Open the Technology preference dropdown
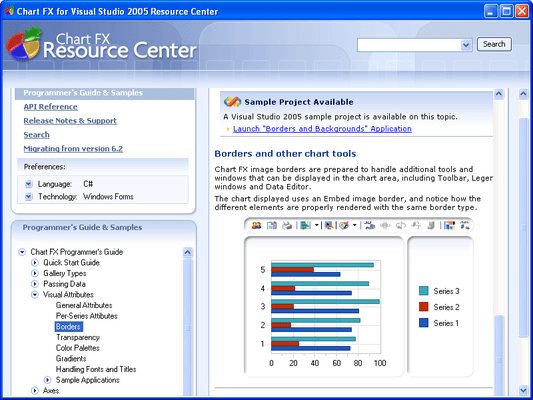The image size is (533, 400). (x=29, y=196)
